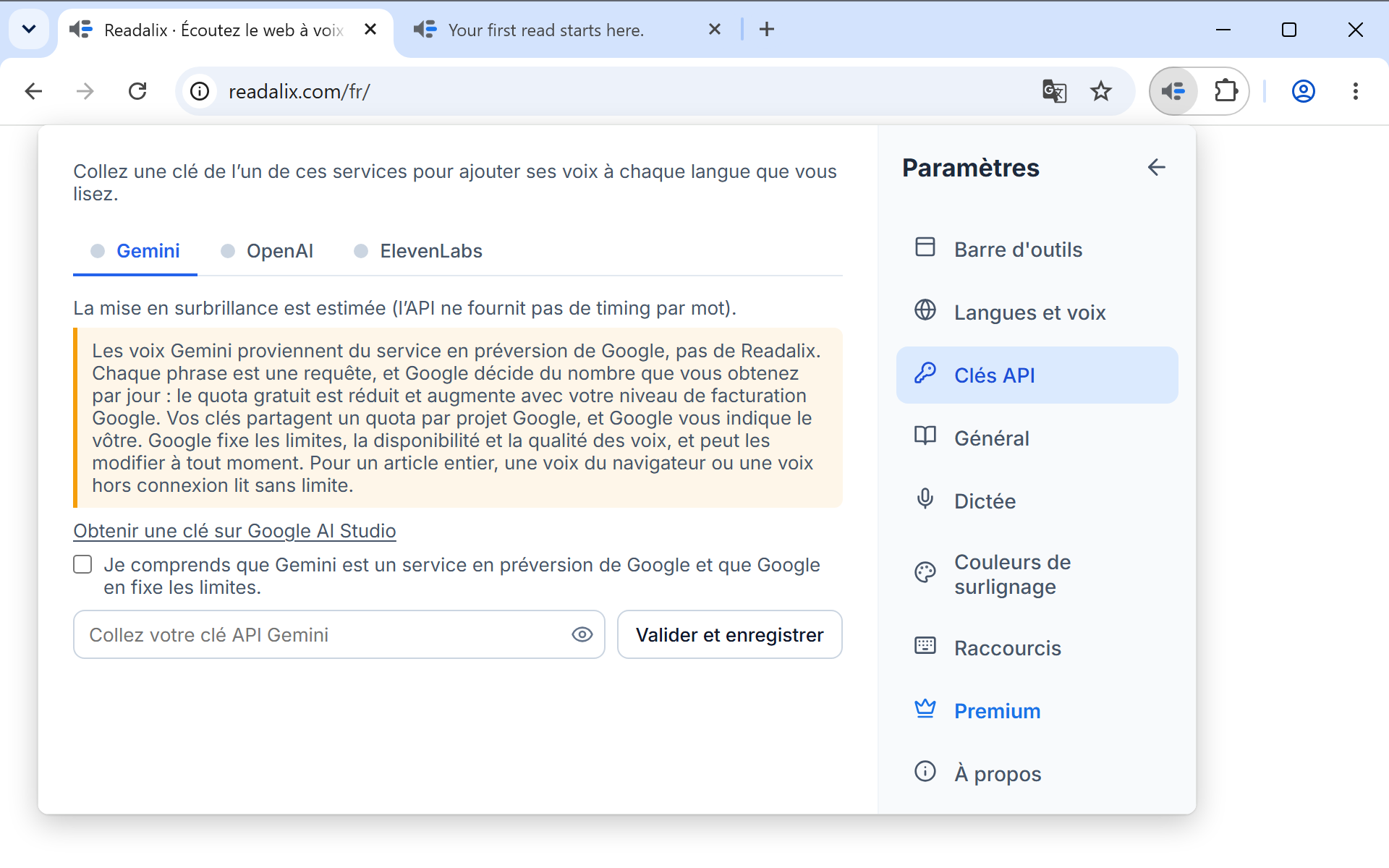Switch to the ElevenLabs provider tab
This screenshot has width=1389, height=868.
(418, 251)
